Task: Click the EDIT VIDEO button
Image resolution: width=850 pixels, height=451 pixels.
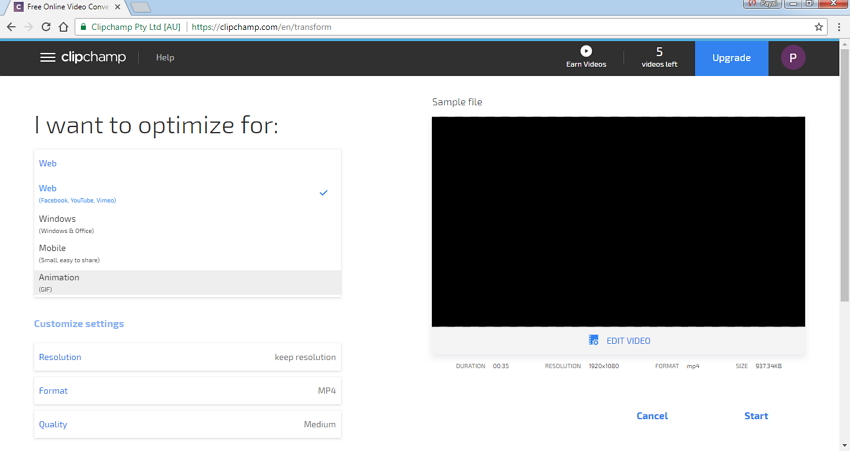Action: coord(619,340)
